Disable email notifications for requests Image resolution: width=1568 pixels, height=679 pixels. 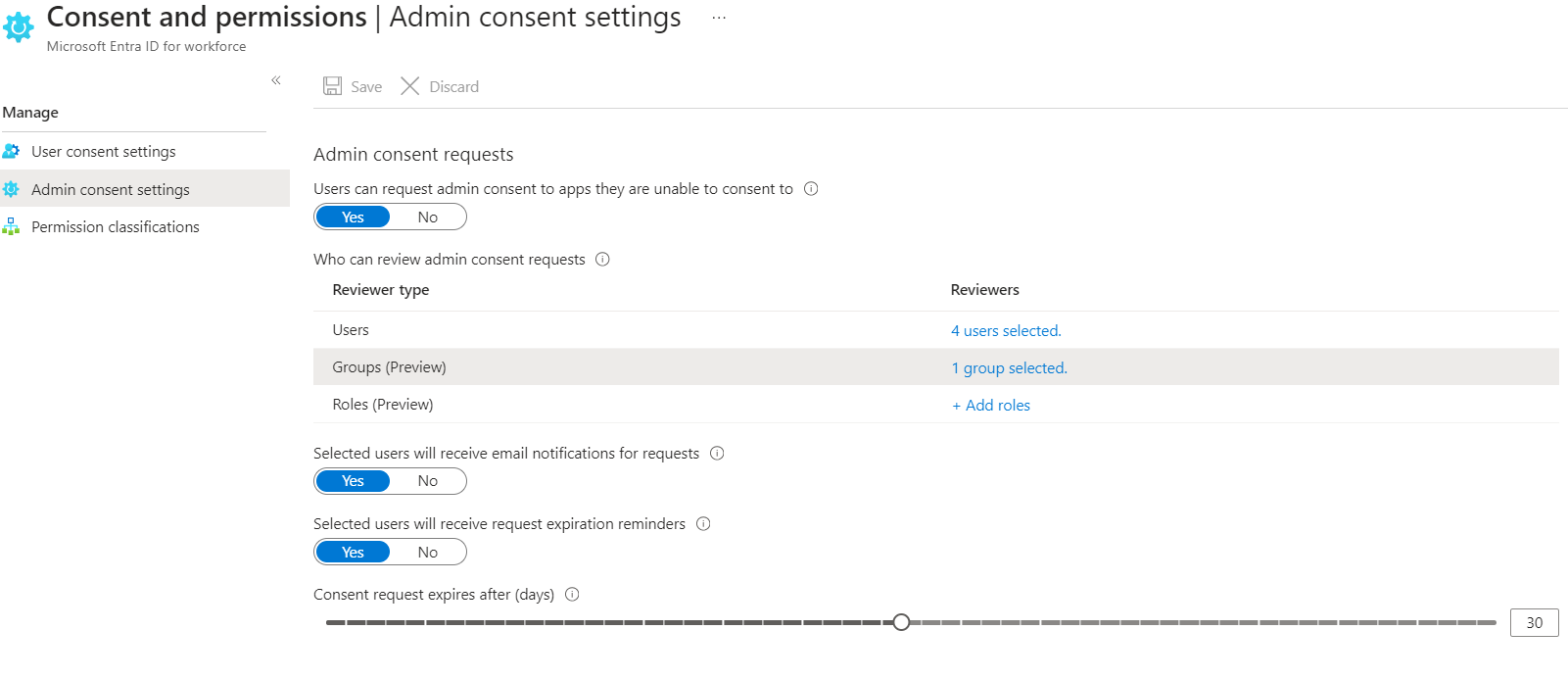click(428, 480)
